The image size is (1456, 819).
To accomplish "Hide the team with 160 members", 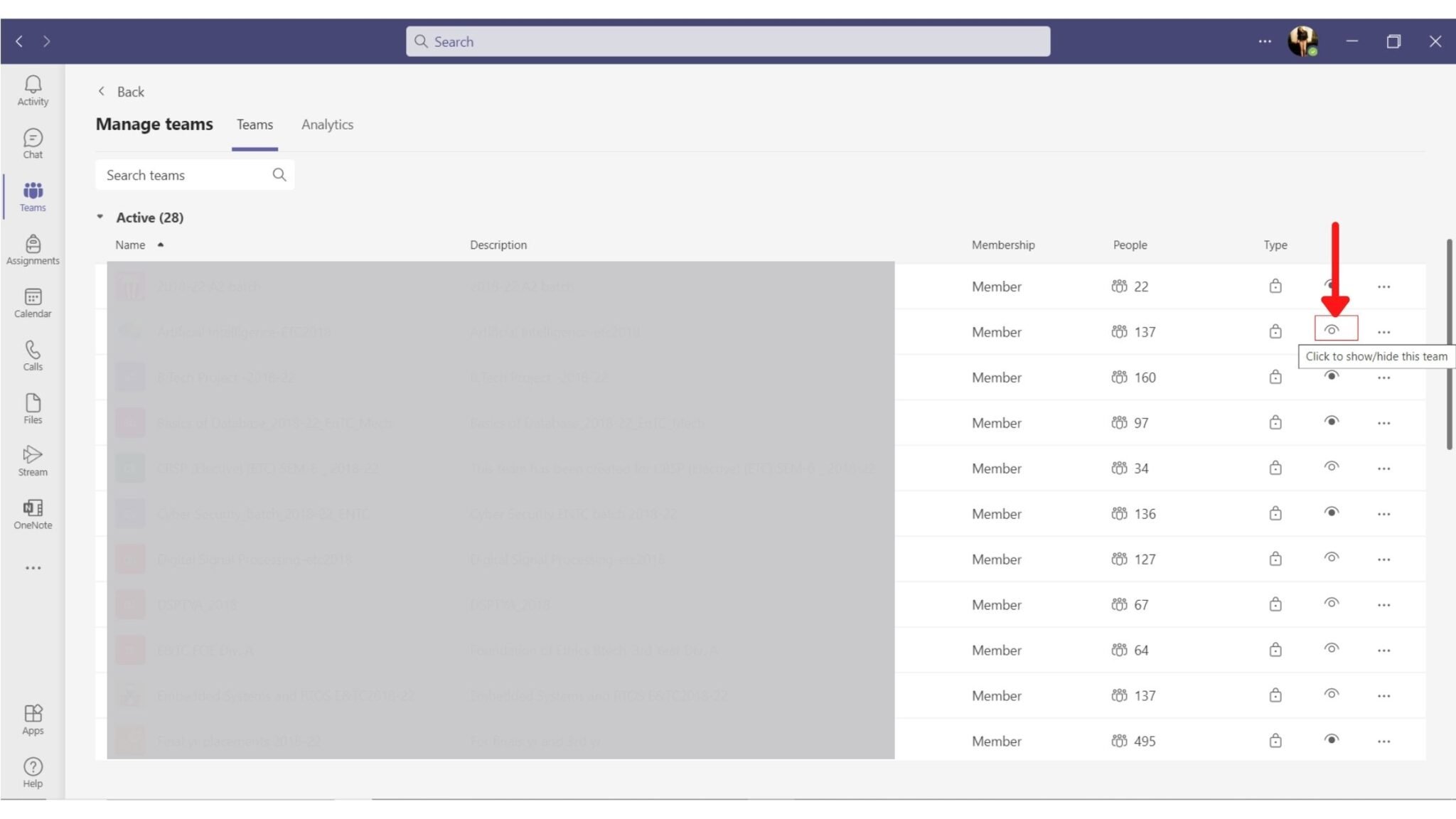I will pos(1333,377).
